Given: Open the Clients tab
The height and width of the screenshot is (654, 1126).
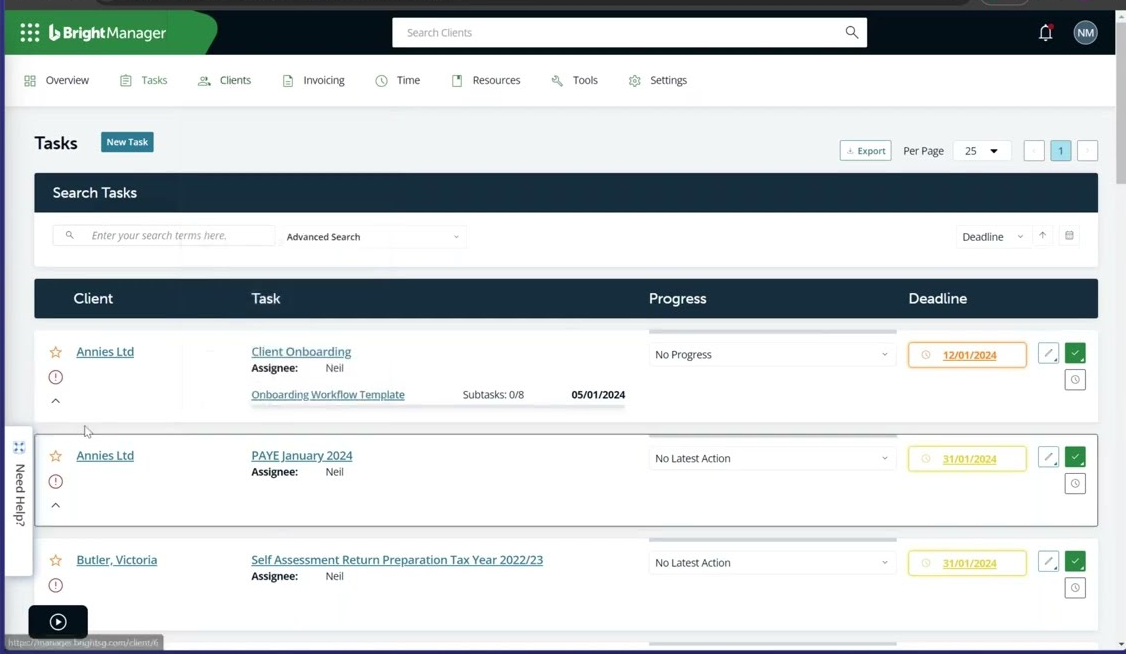Looking at the screenshot, I should pos(225,80).
